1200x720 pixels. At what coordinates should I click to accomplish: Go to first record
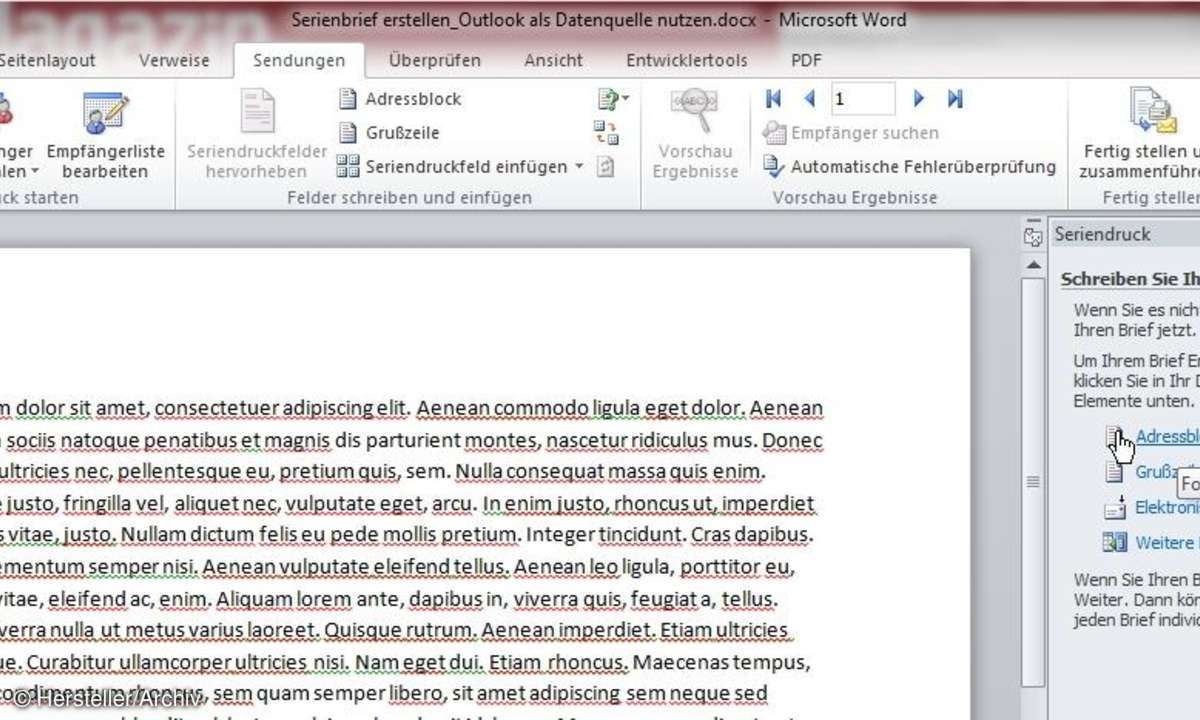click(773, 98)
